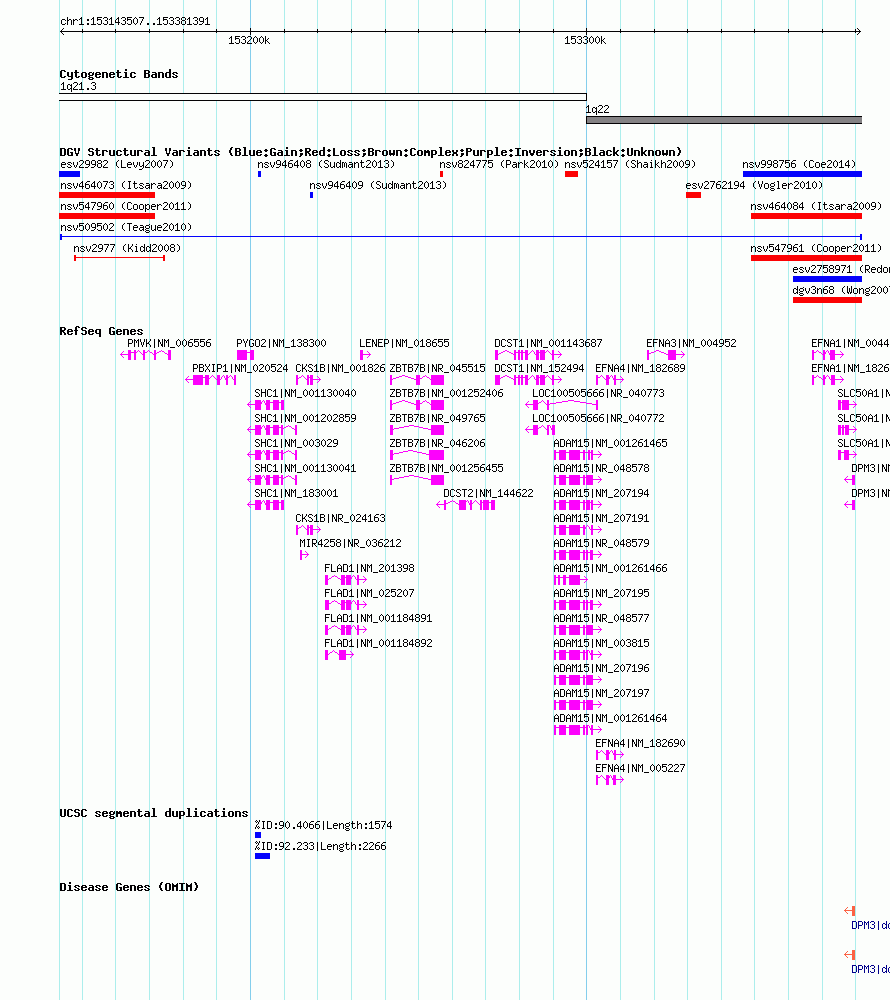The width and height of the screenshot is (890, 1000).
Task: Select the DCST2 NM_144622 gene
Action: point(466,505)
